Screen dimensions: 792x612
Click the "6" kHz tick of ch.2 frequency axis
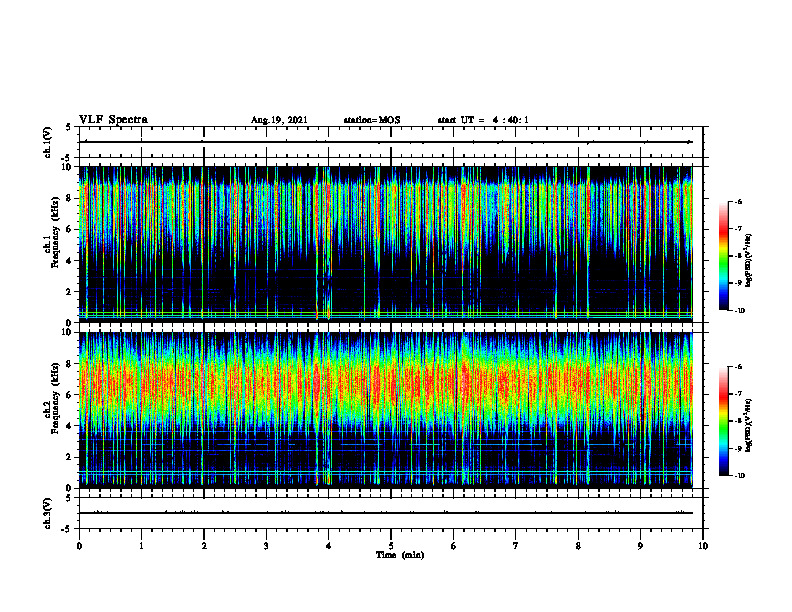click(x=69, y=395)
